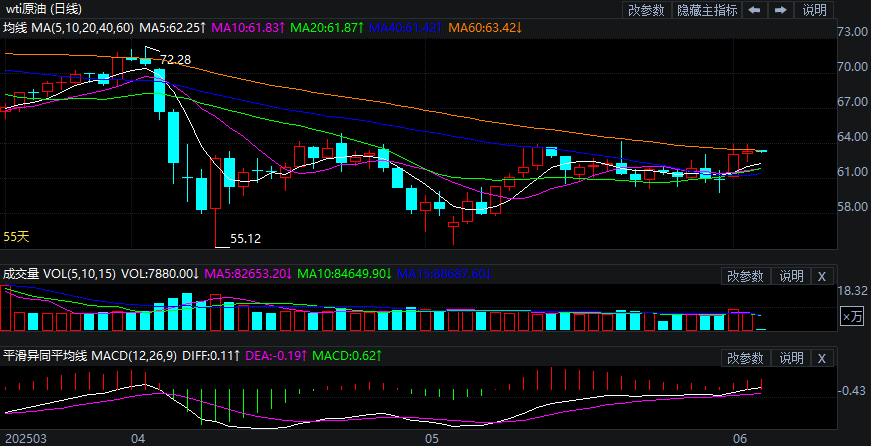The height and width of the screenshot is (446, 871).
Task: Click the 55.12 low price marker
Action: pos(245,239)
